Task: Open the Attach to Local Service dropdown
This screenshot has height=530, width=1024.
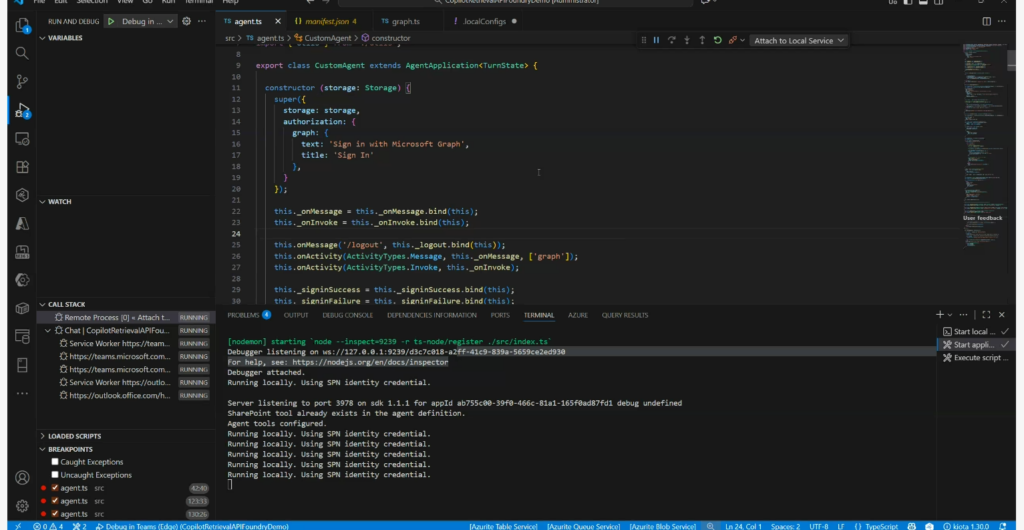Action: coord(800,40)
